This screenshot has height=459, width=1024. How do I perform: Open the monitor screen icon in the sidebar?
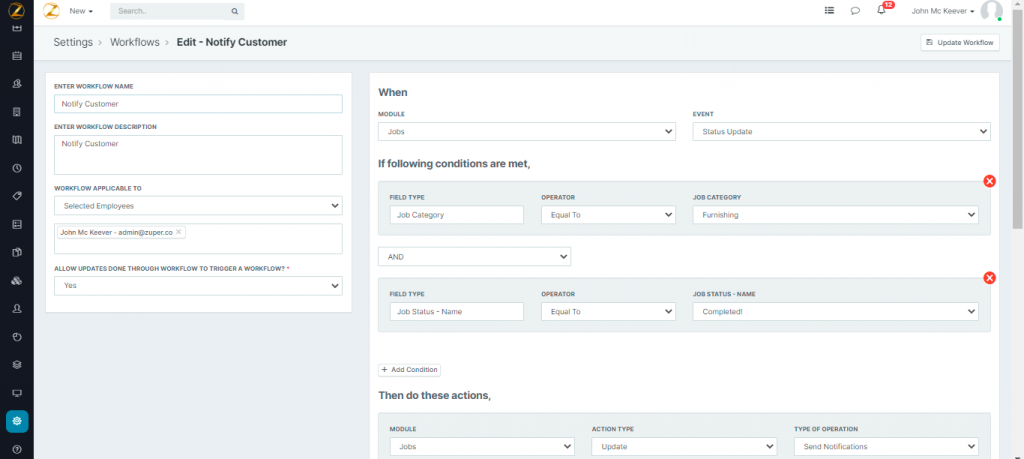17,393
